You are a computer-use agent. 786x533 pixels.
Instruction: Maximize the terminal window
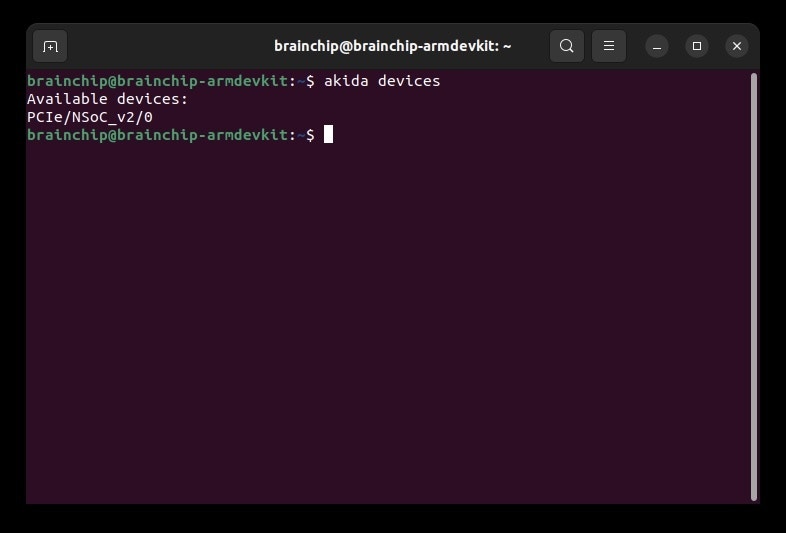(x=697, y=47)
